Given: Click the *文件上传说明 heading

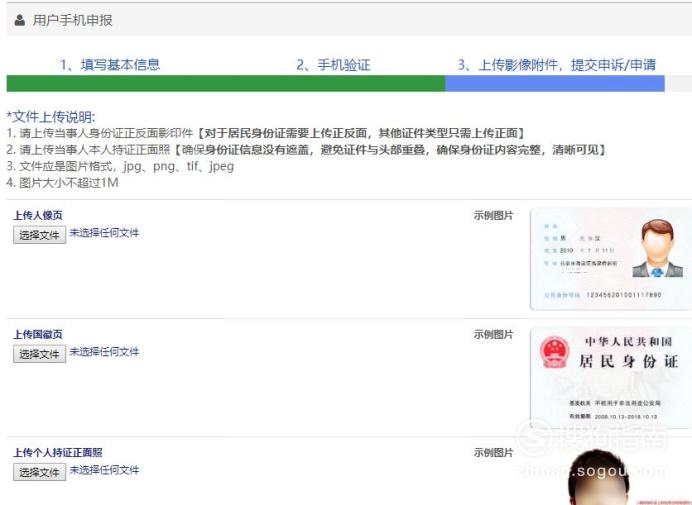Looking at the screenshot, I should [51, 117].
